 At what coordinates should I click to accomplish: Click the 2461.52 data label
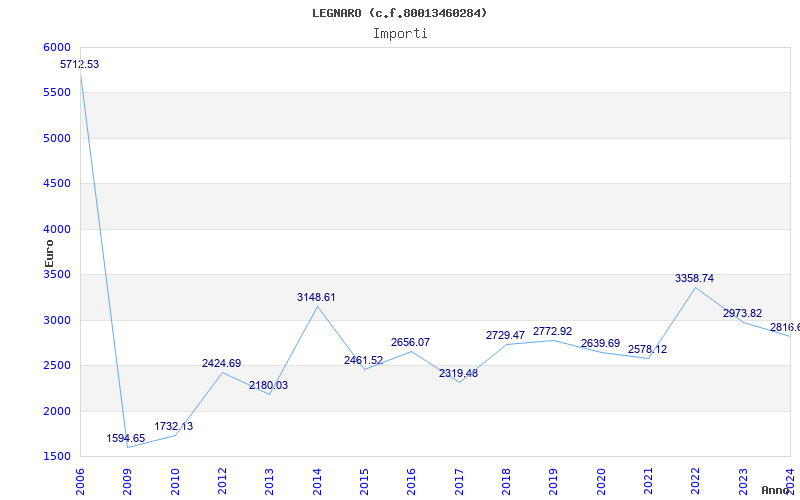(363, 360)
